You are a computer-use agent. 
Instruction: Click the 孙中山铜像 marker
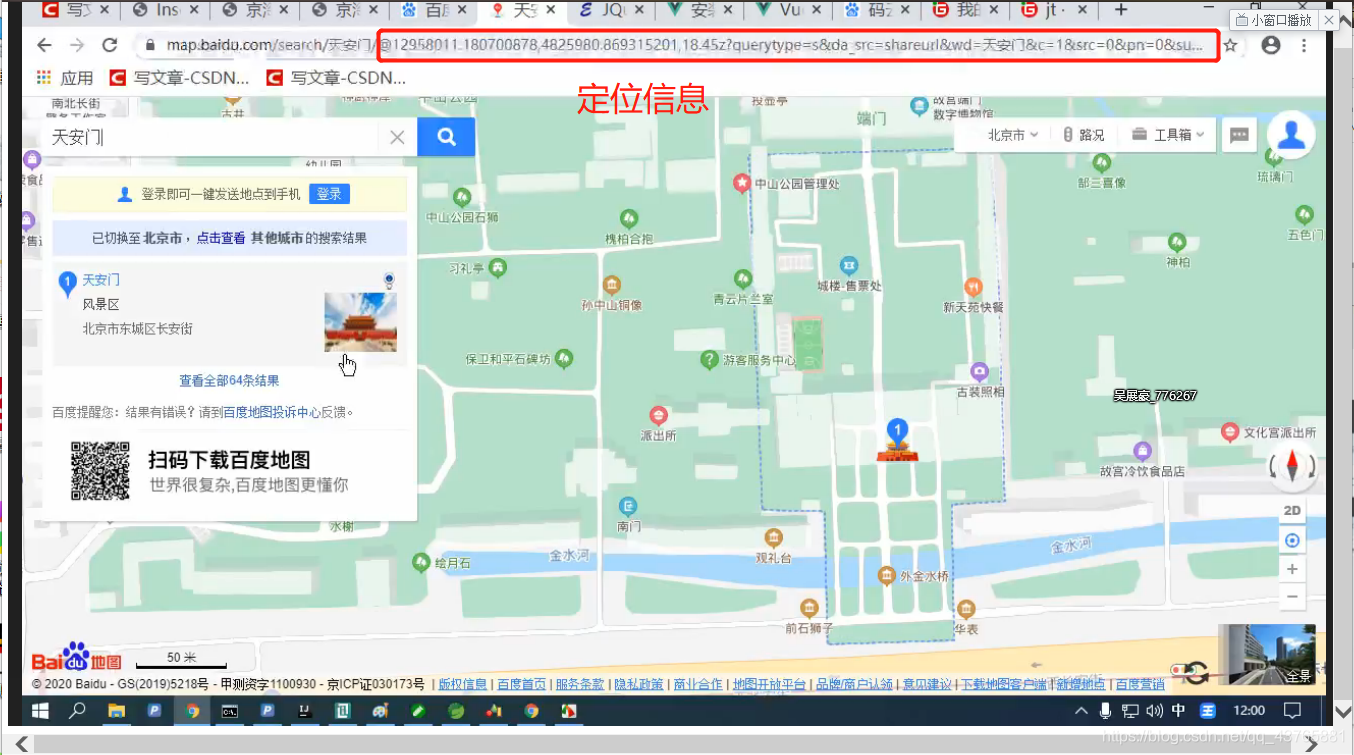pyautogui.click(x=612, y=285)
